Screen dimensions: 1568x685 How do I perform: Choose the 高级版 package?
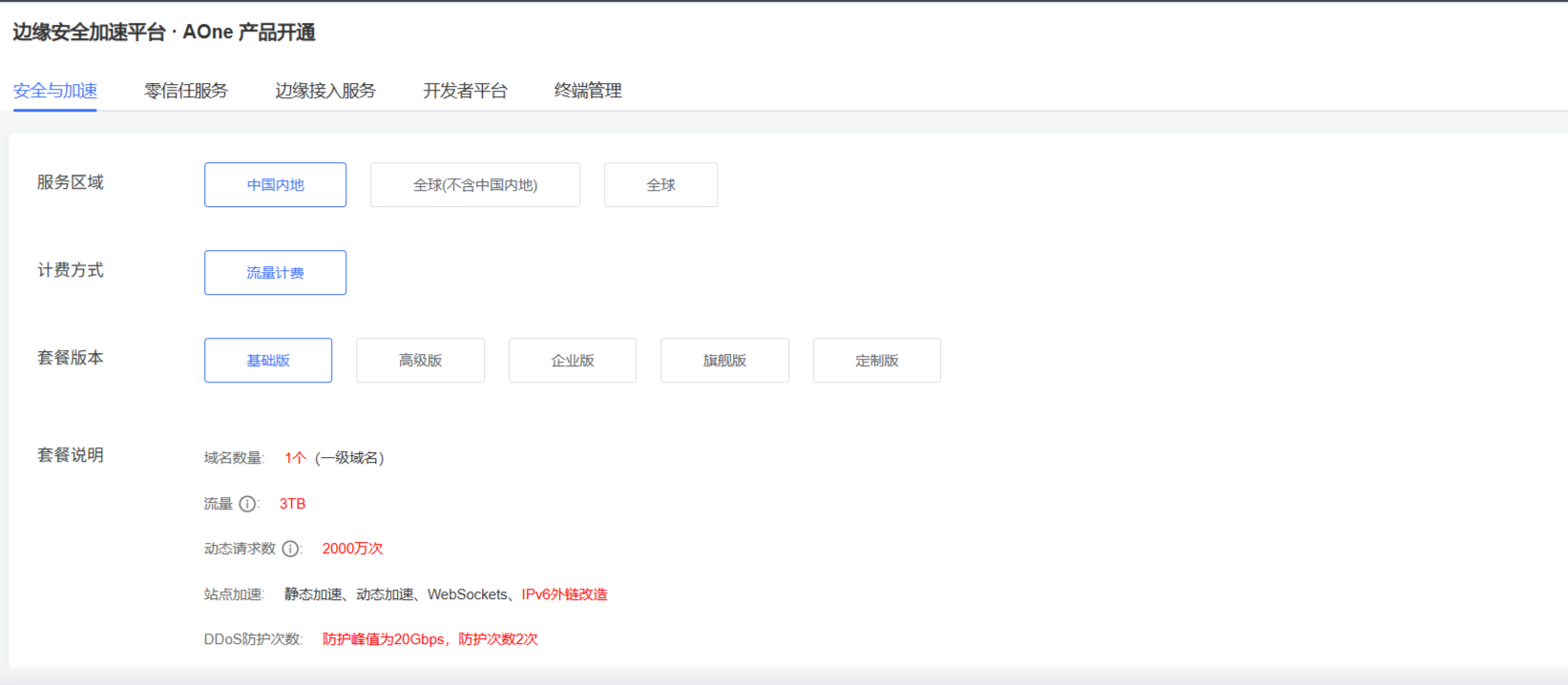click(x=420, y=361)
